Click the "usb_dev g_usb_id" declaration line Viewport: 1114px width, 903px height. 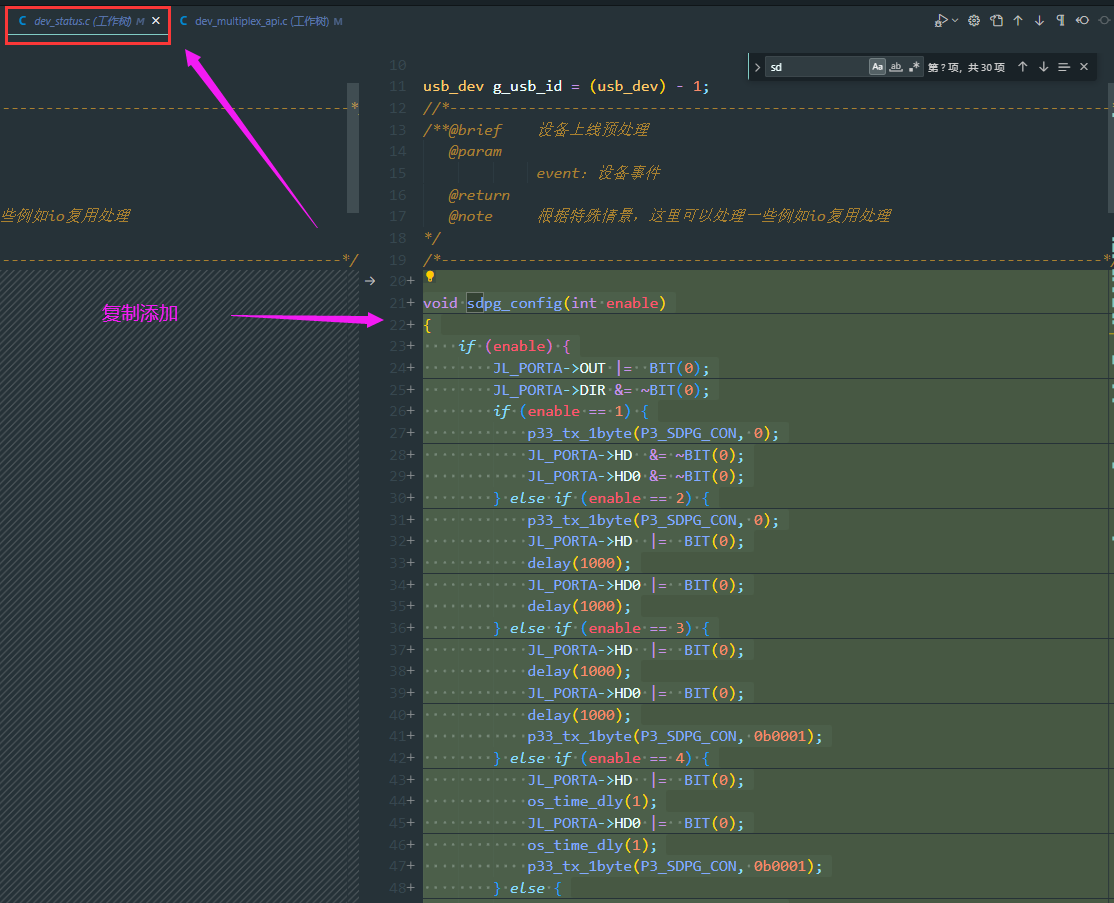coord(566,87)
